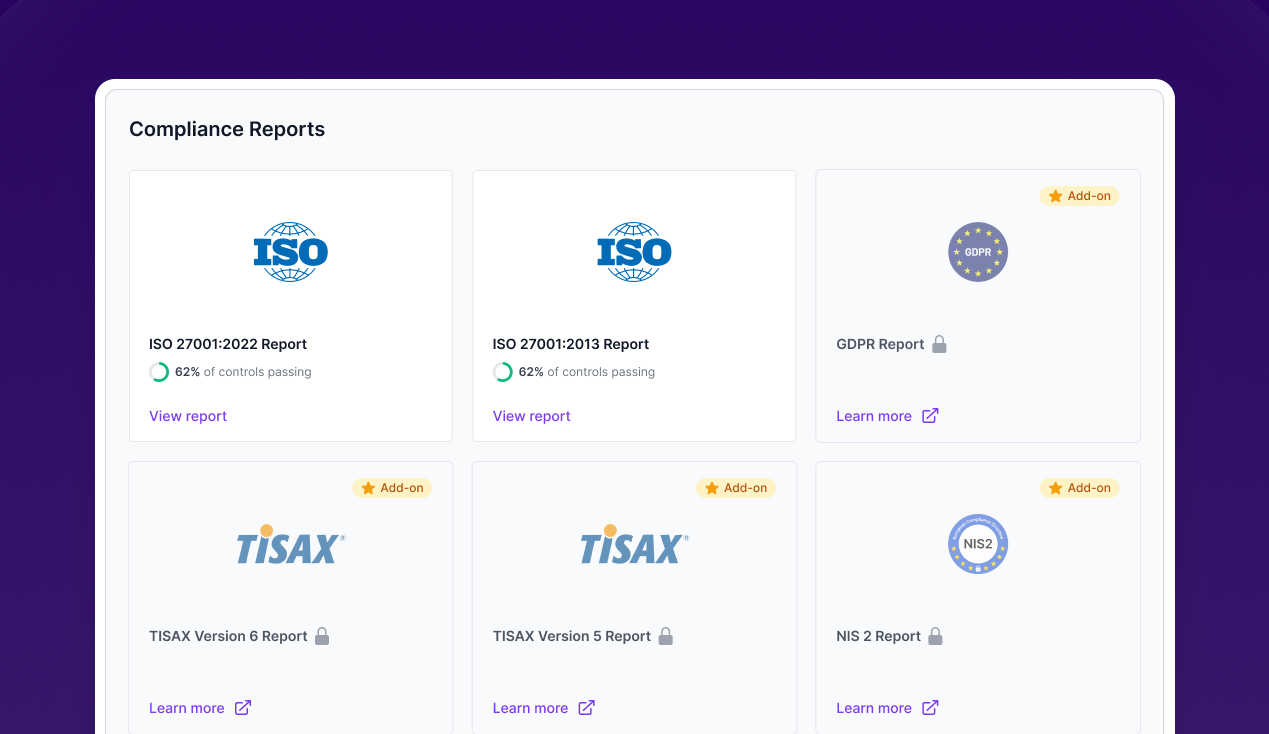Click the TISAX logo on the Version 5 card
Screen dimensions: 1269x734
coord(634,544)
